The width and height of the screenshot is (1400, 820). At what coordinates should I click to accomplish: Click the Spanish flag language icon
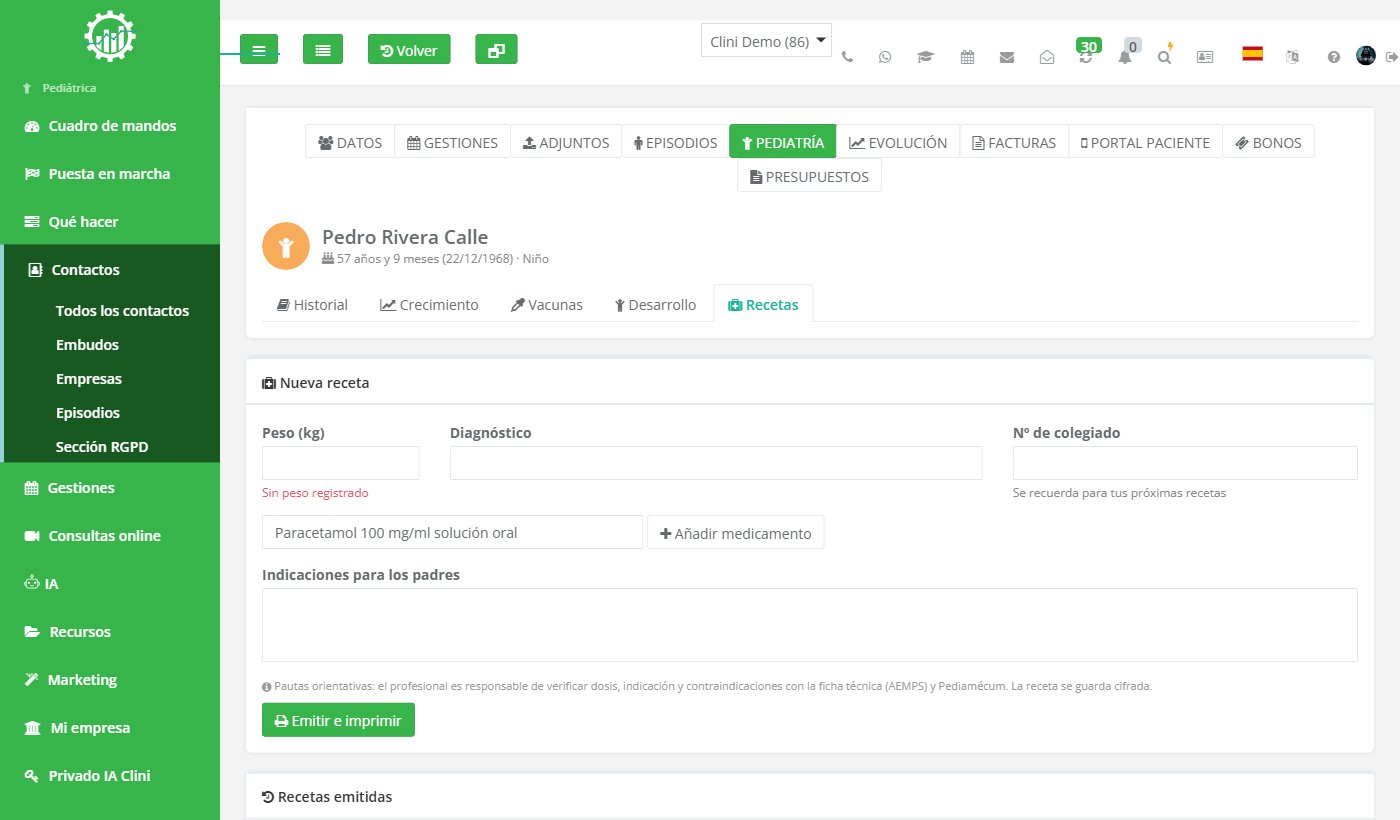[1252, 54]
